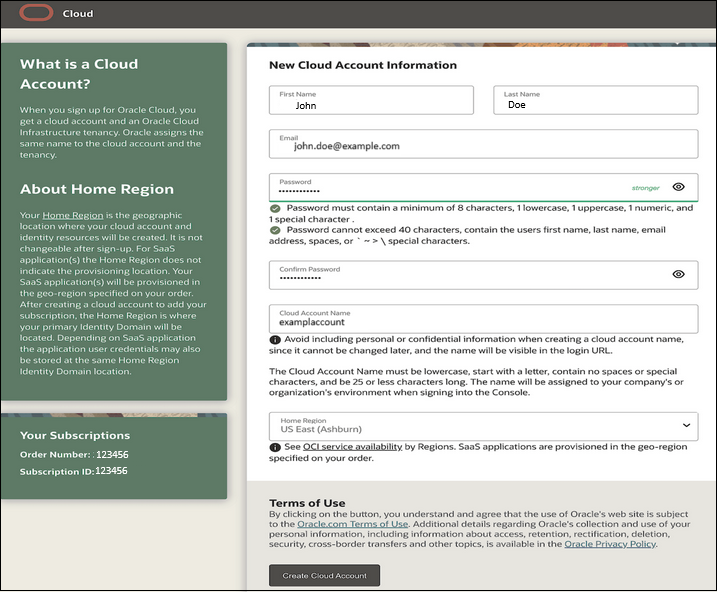Click into the Password field
Screen dimensions: 717x592
pos(483,187)
